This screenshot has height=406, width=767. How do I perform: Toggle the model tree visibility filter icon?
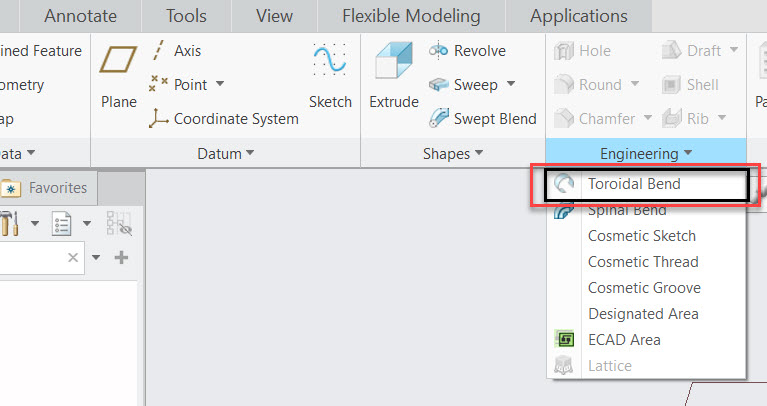tap(119, 224)
